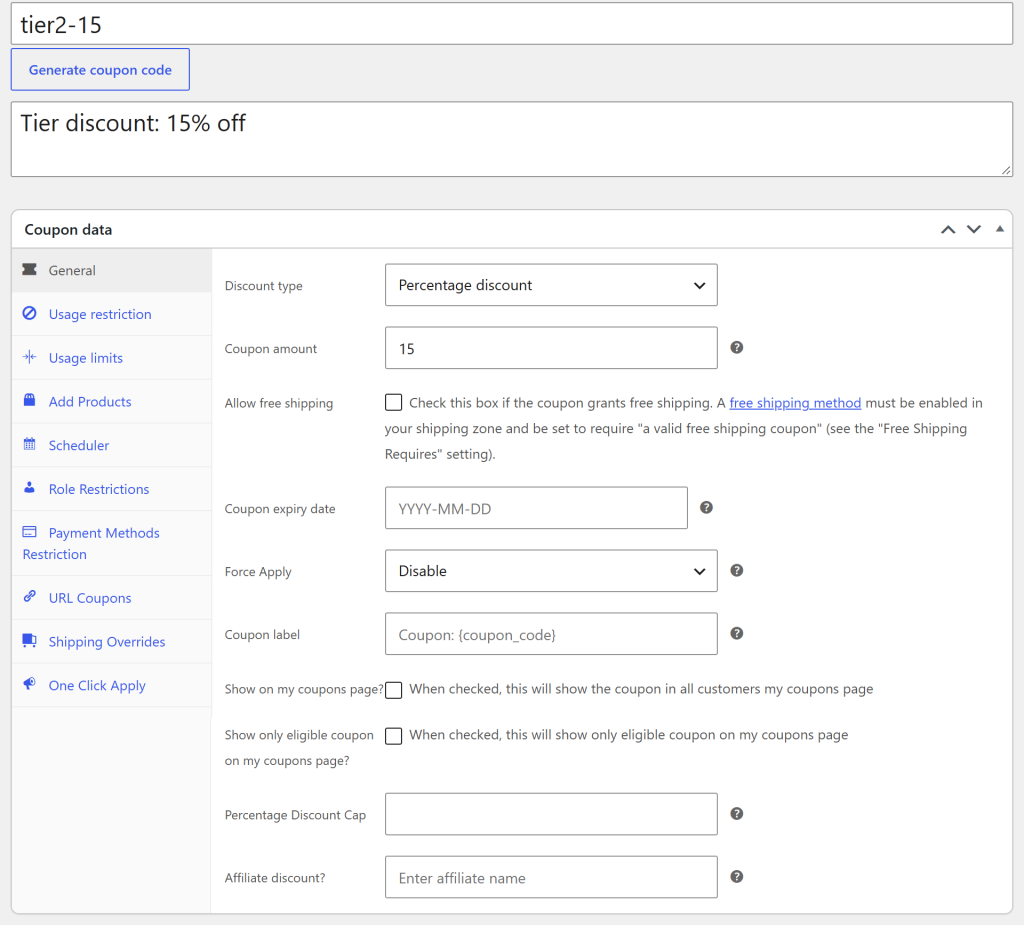Show help tooltip for Percentage Discount Cap
The width and height of the screenshot is (1024, 925).
pyautogui.click(x=737, y=813)
